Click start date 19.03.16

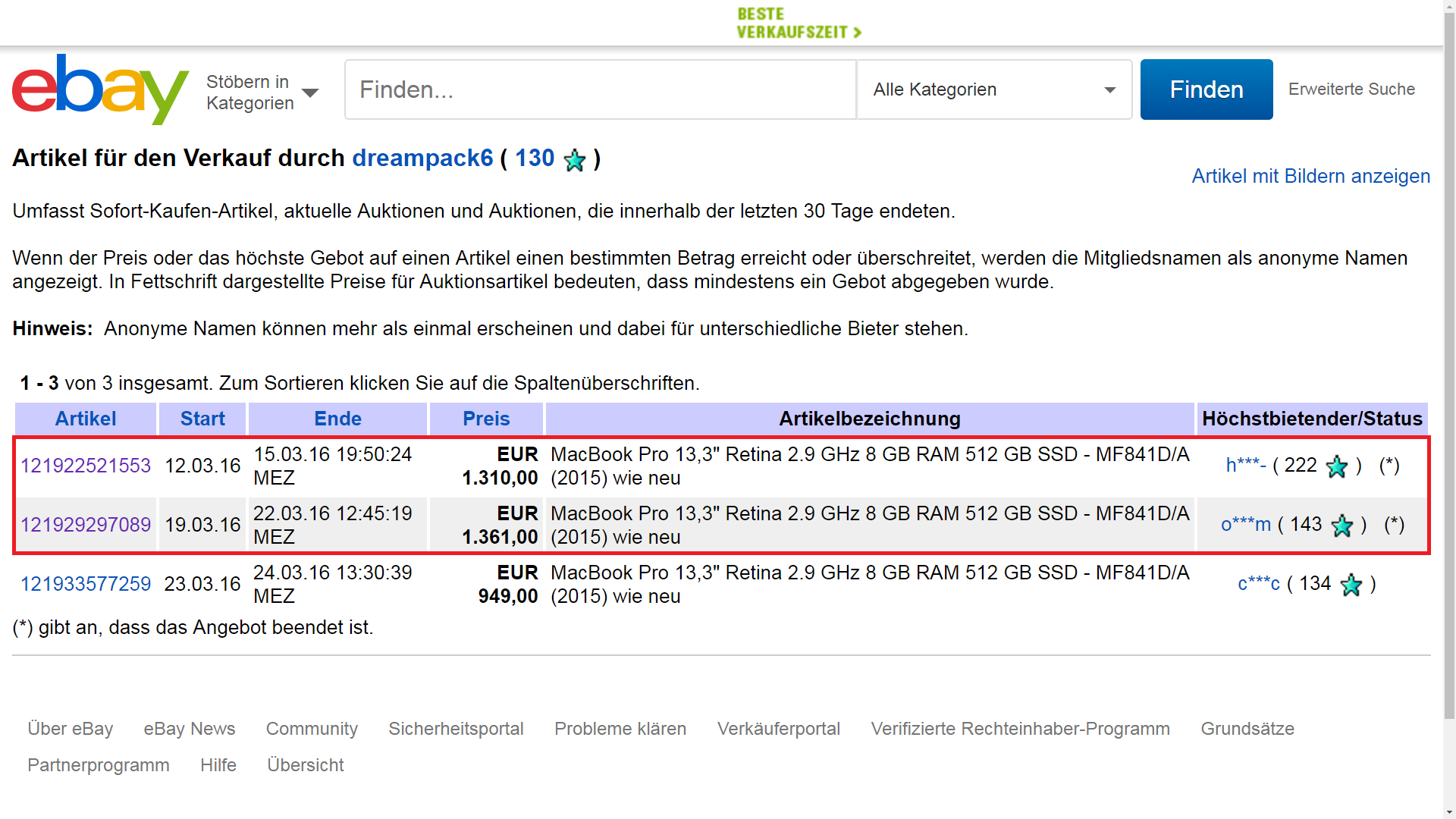[x=202, y=525]
